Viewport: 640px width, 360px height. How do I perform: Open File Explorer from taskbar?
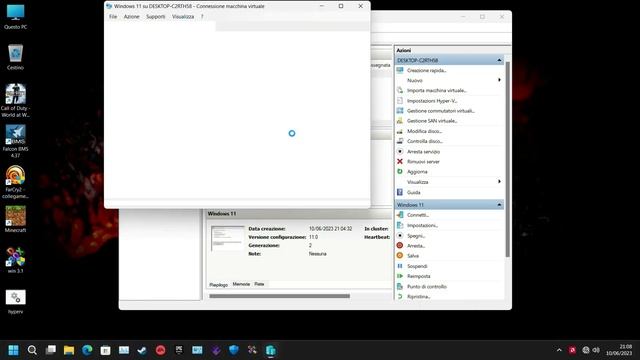pyautogui.click(x=69, y=350)
